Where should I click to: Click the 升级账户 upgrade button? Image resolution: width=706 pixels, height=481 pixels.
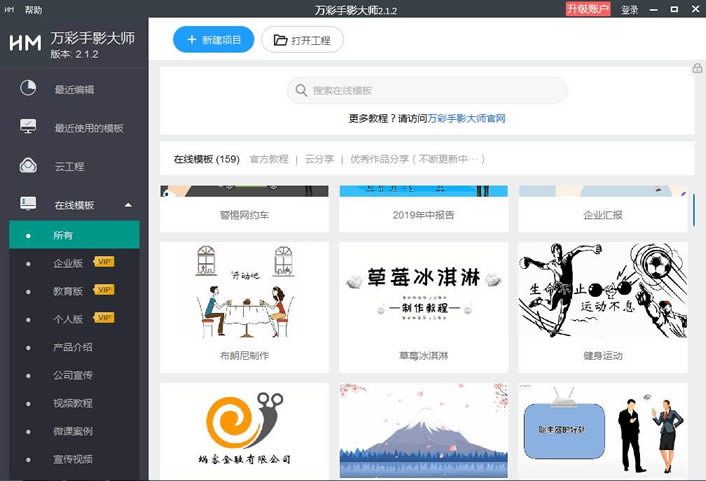pos(588,9)
